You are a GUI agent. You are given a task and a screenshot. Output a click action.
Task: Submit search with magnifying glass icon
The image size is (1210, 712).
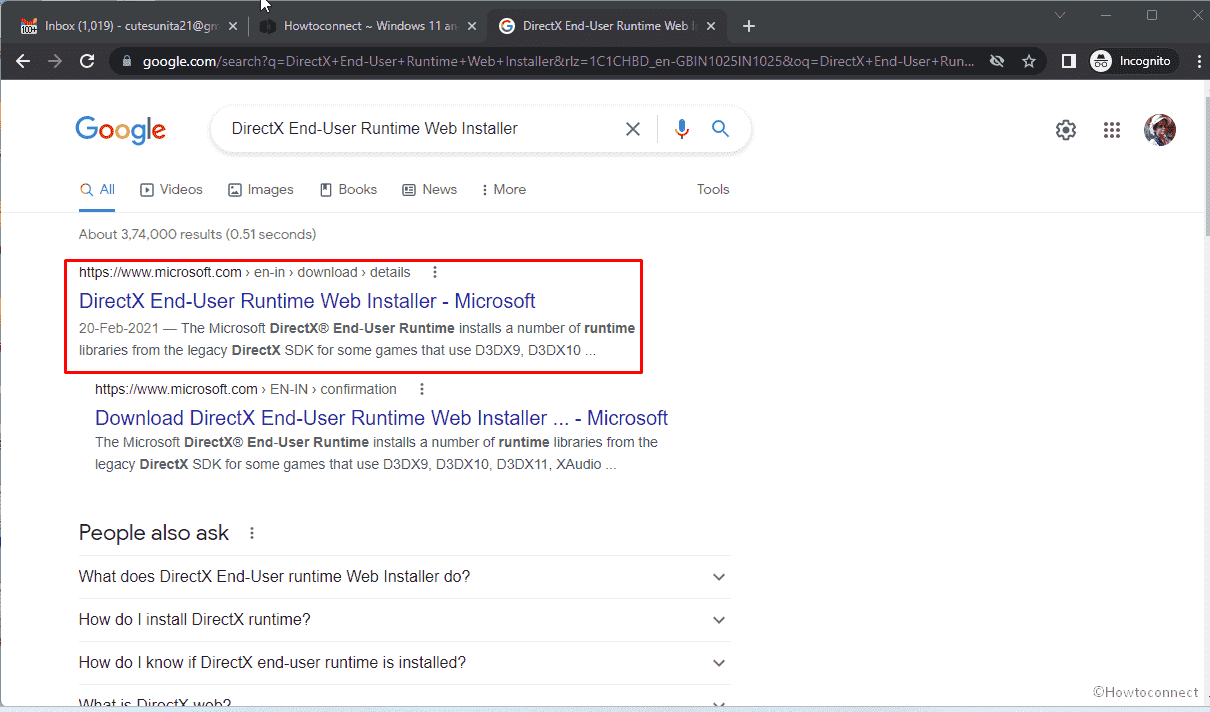(720, 129)
